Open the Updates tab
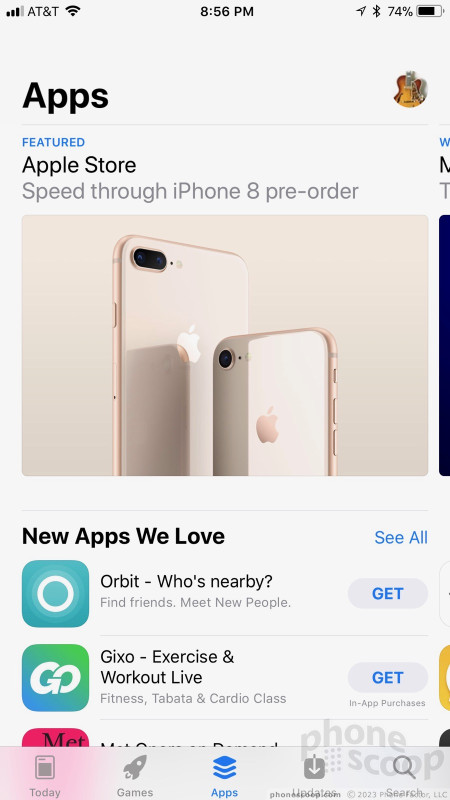The height and width of the screenshot is (800, 450). click(314, 776)
